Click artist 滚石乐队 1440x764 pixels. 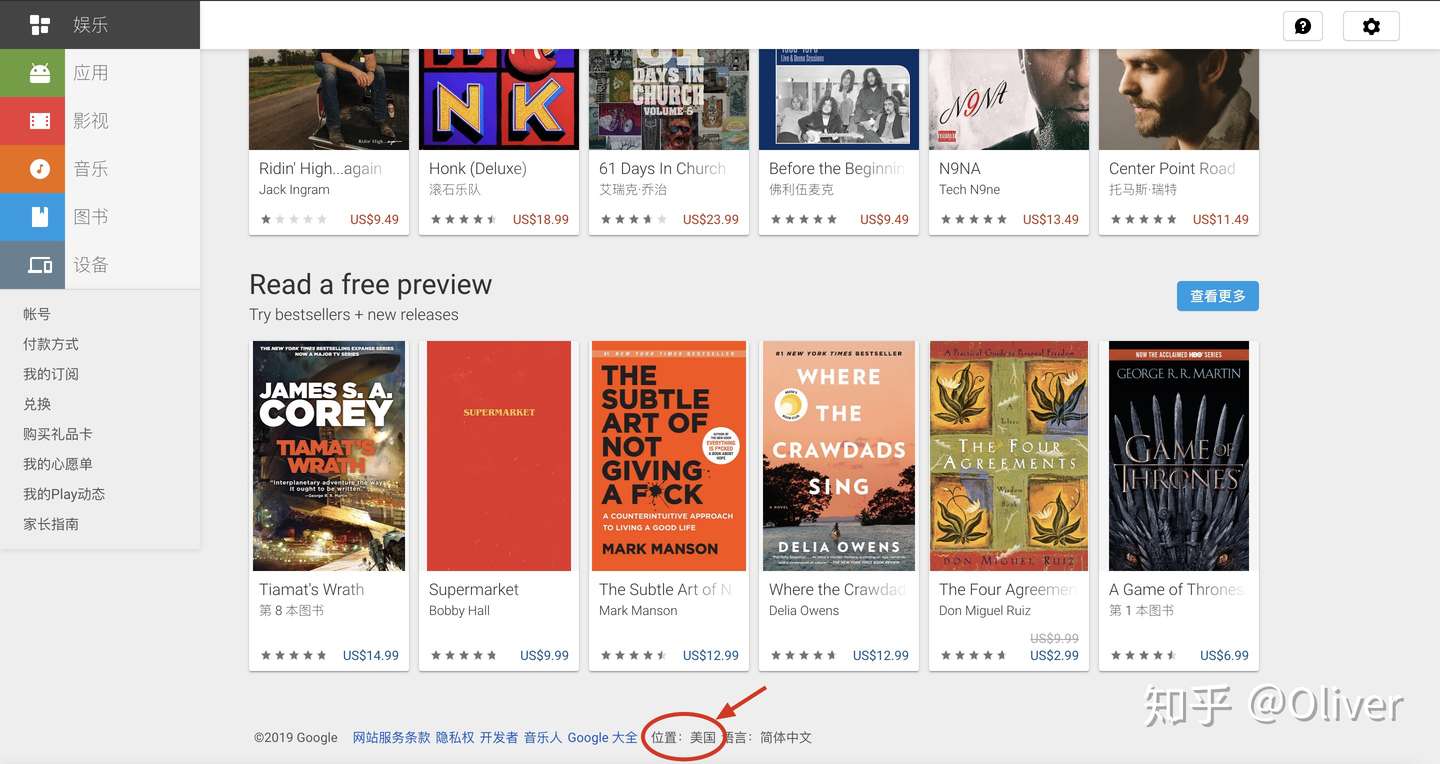coord(455,190)
